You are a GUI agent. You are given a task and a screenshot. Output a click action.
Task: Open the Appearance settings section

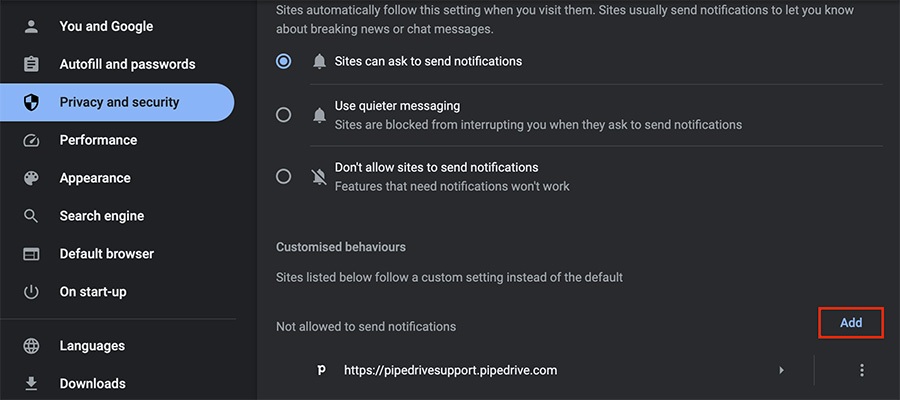pyautogui.click(x=95, y=178)
